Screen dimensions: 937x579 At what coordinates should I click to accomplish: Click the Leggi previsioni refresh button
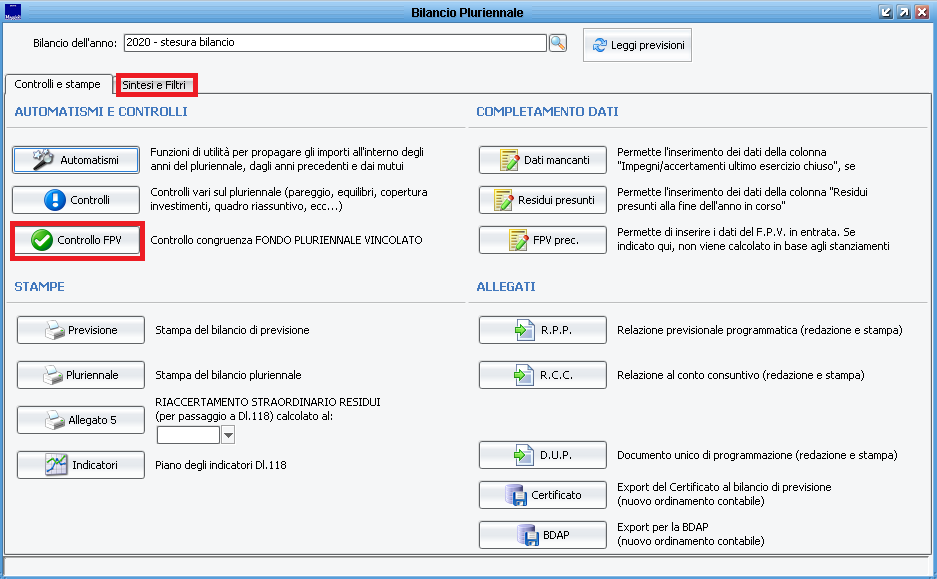point(637,45)
